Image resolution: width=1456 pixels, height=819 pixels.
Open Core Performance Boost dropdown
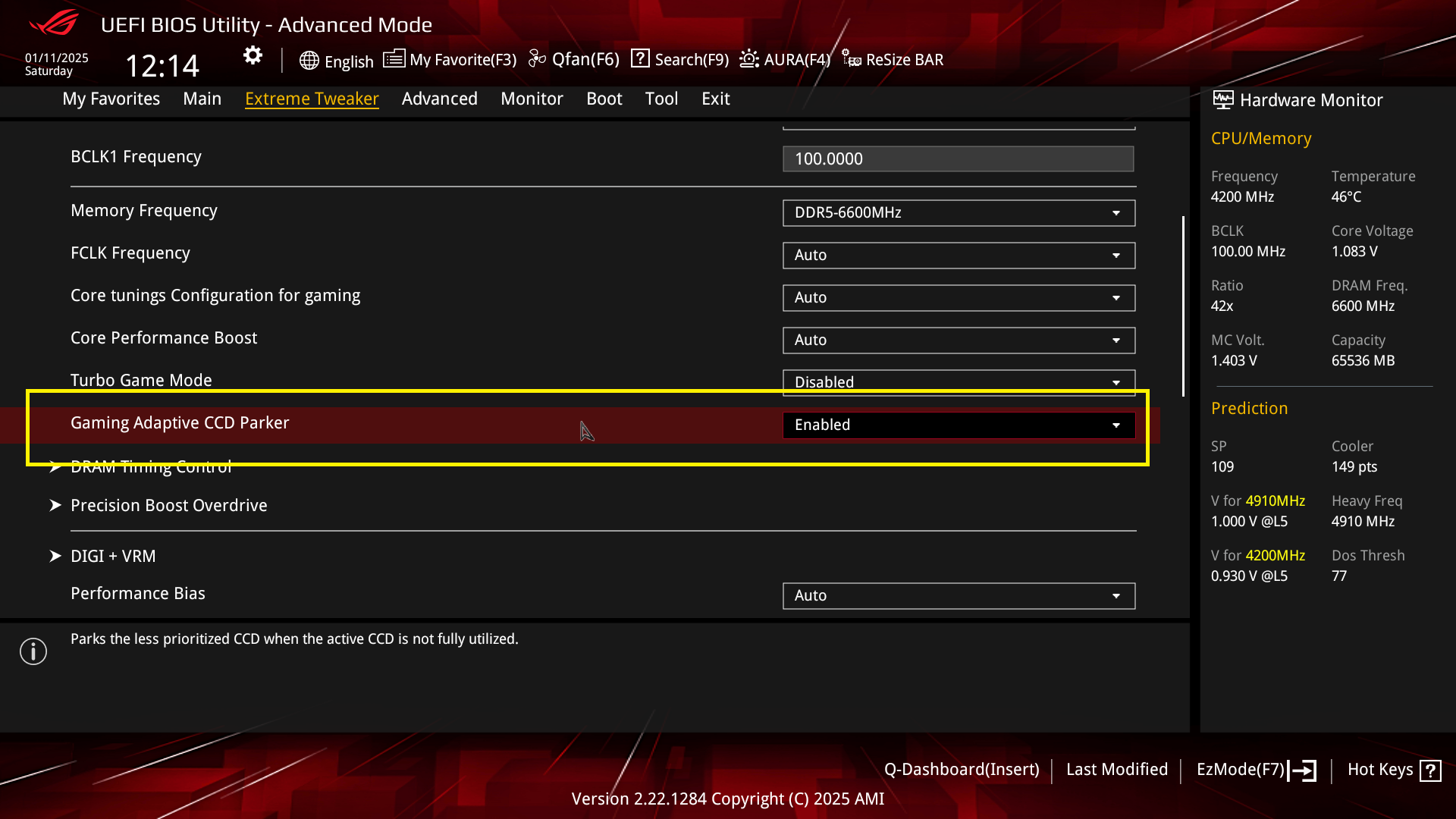[959, 340]
